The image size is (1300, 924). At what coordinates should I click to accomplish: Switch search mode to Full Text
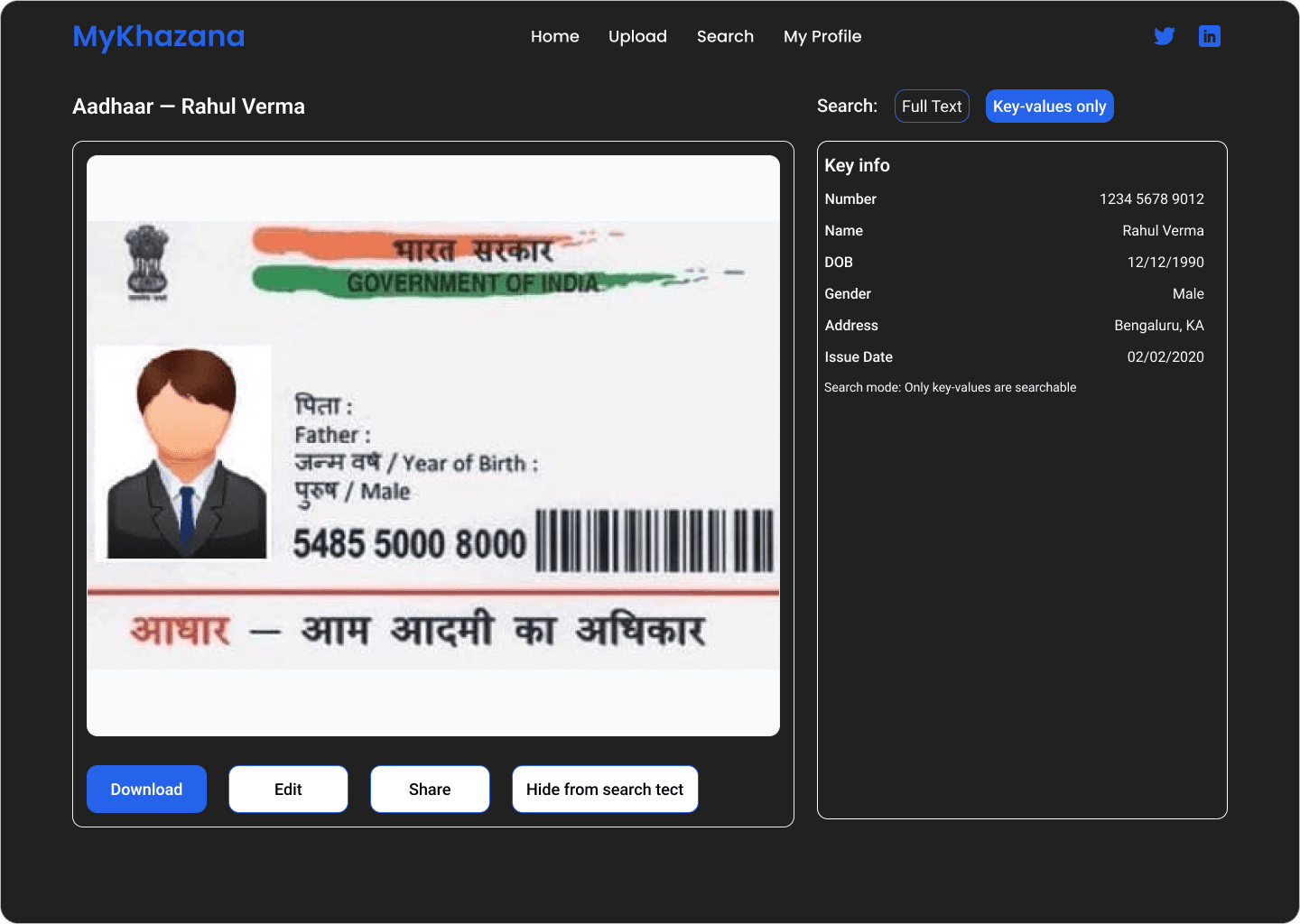tap(932, 106)
